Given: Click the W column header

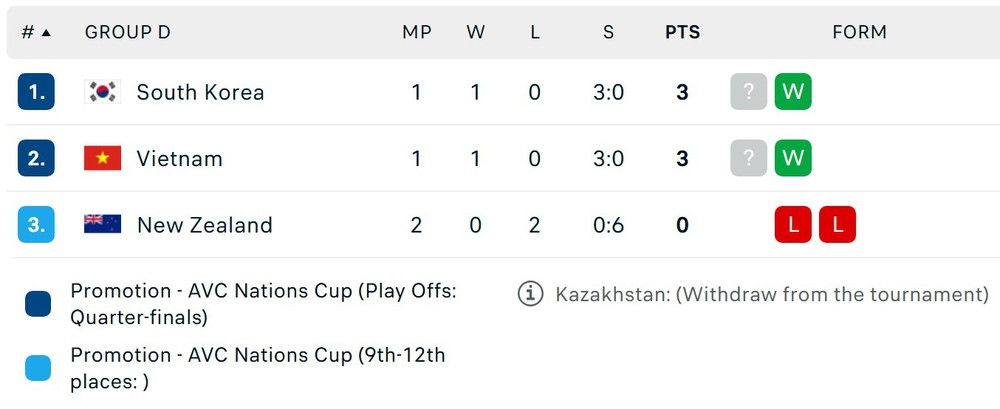Looking at the screenshot, I should point(475,33).
